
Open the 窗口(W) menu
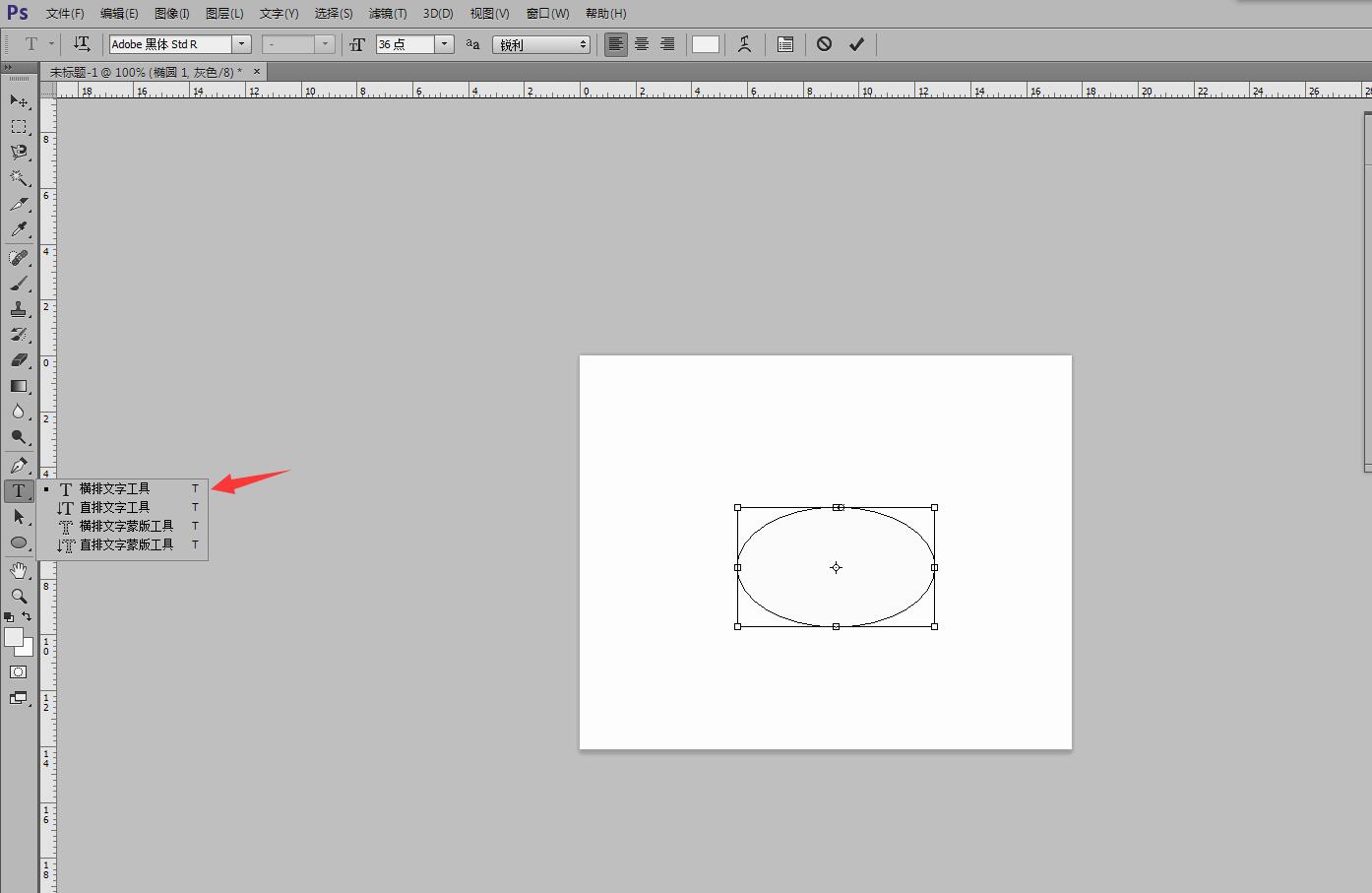[547, 14]
